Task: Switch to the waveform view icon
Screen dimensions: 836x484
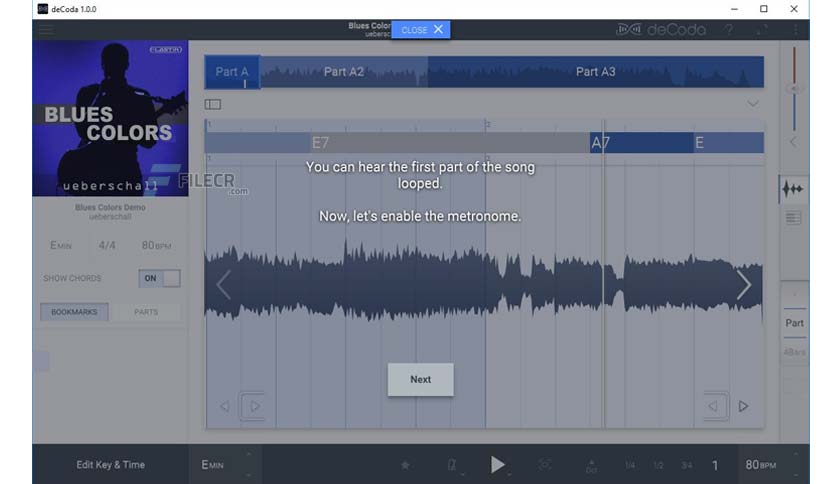Action: tap(793, 189)
